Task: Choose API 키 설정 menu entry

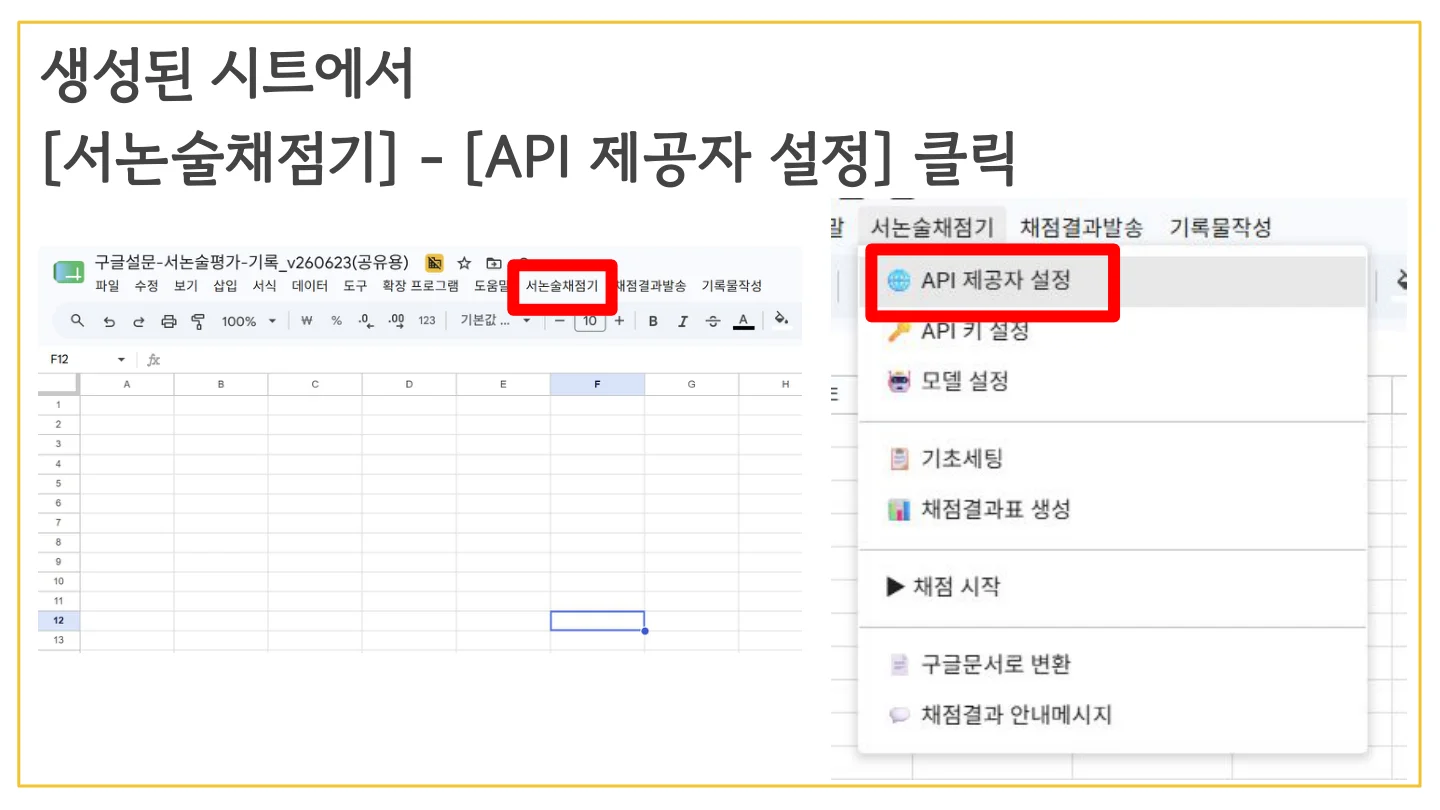Action: pyautogui.click(x=1113, y=331)
